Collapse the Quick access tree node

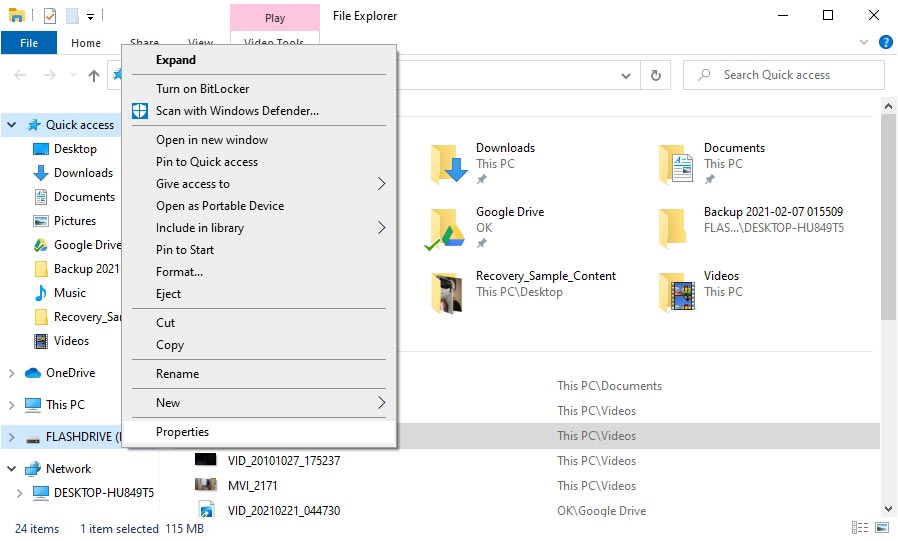11,124
